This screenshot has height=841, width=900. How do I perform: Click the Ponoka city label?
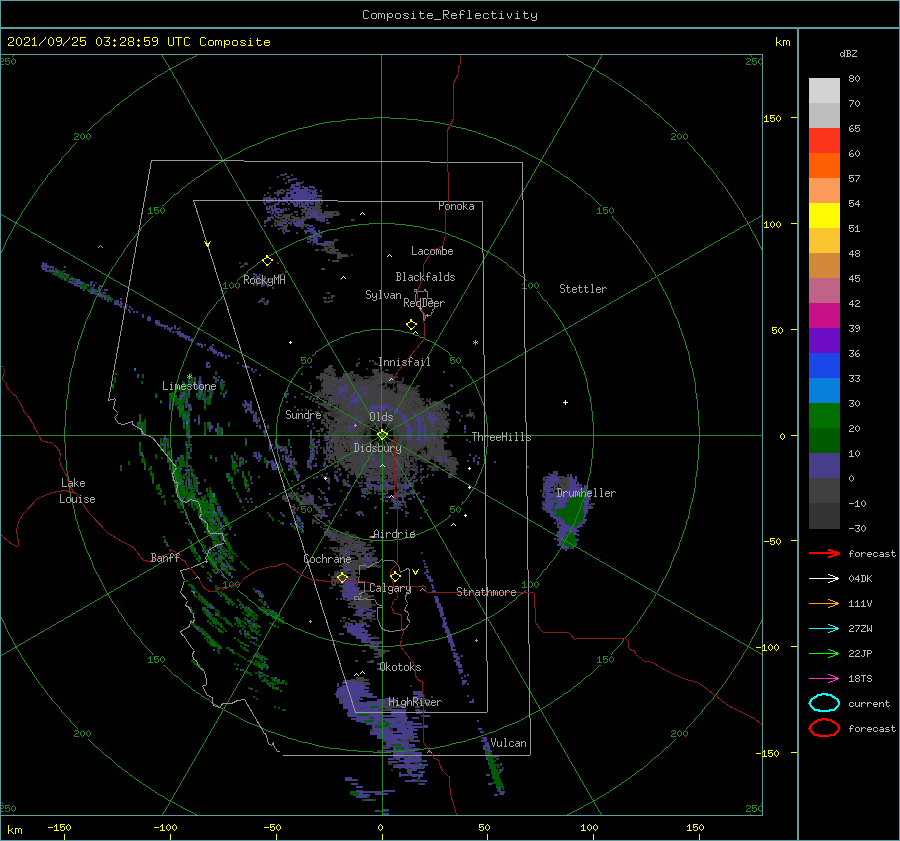(456, 206)
